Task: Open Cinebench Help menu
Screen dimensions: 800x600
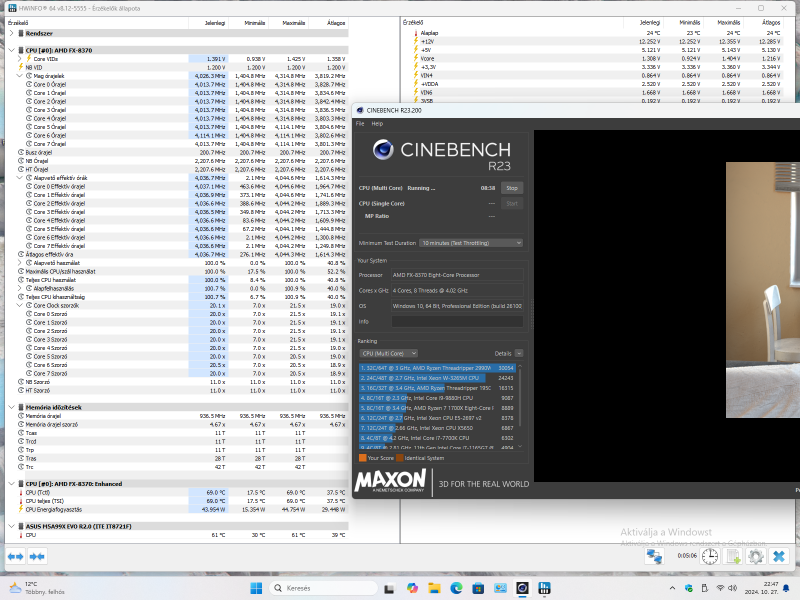Action: (x=377, y=123)
